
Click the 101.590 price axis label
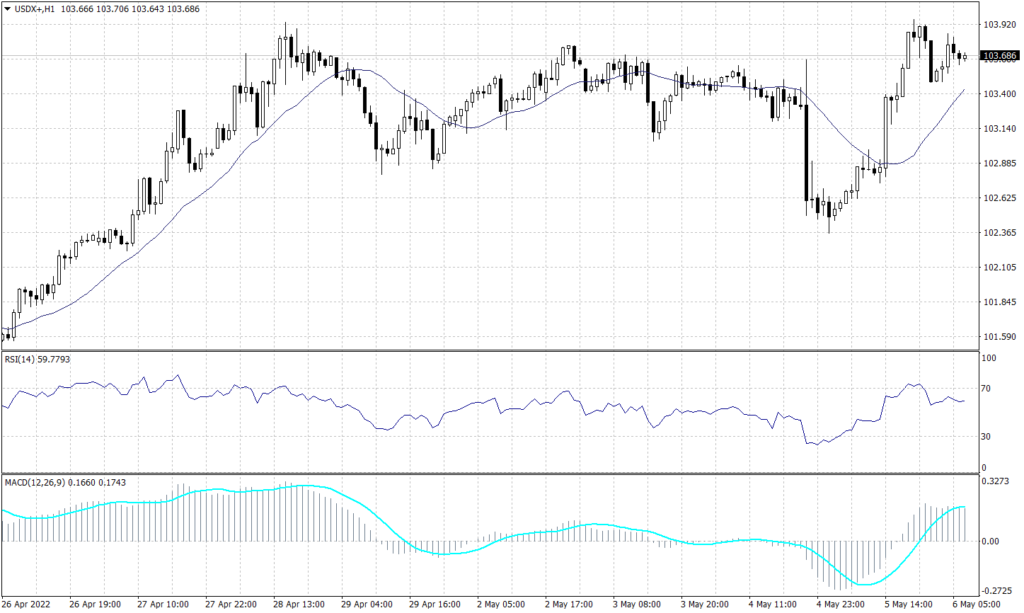click(x=998, y=338)
